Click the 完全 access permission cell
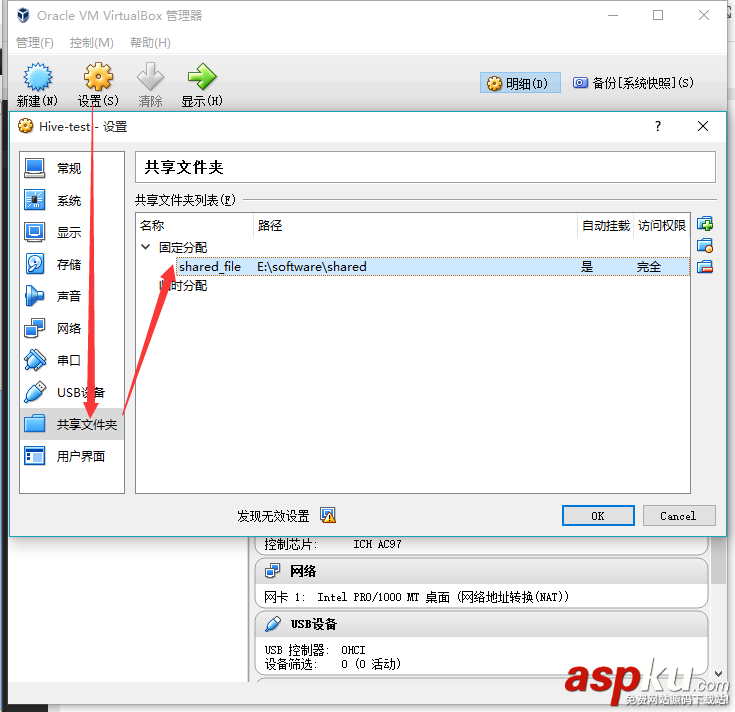This screenshot has height=712, width=735. 649,267
